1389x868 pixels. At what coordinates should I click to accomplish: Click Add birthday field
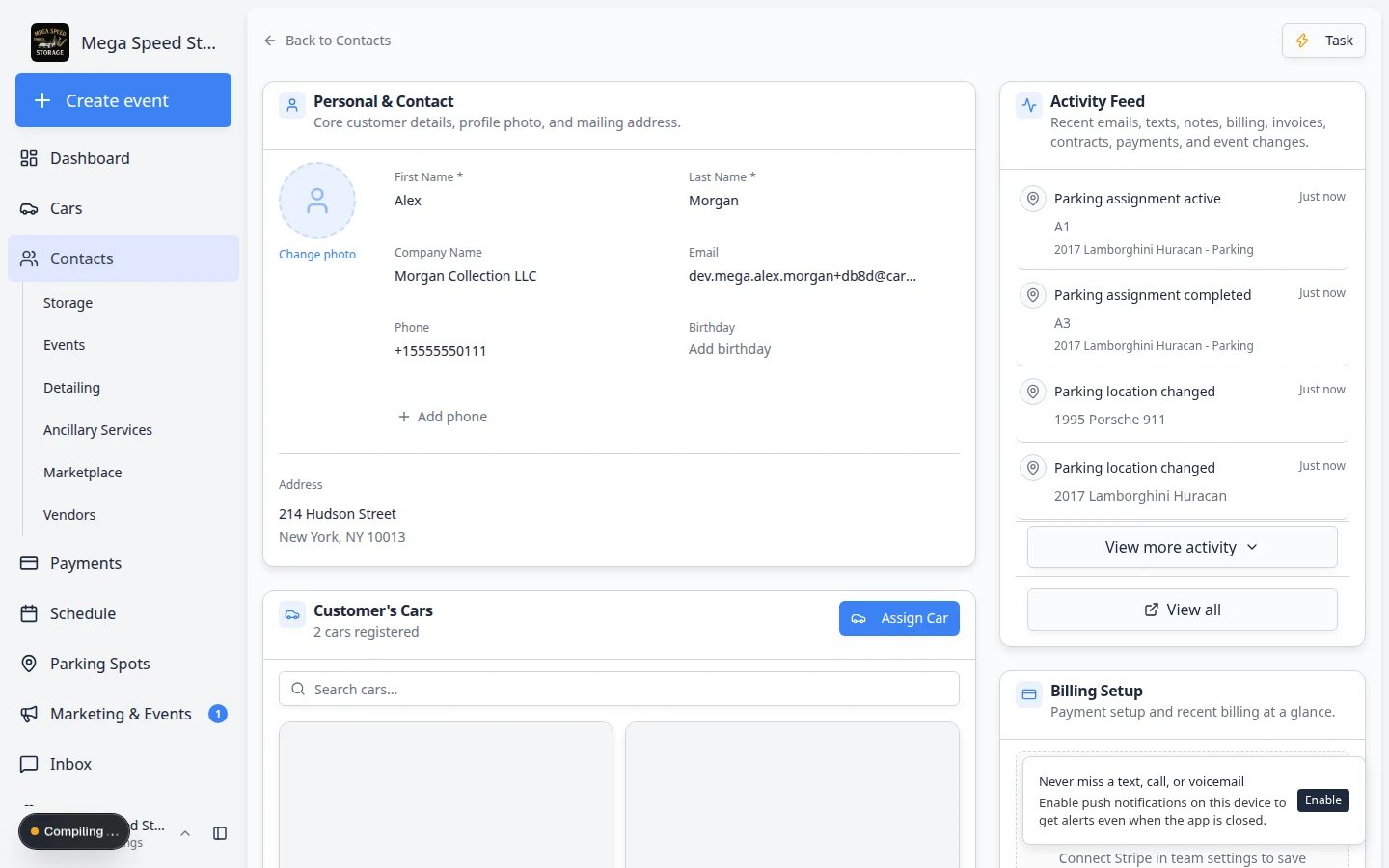coord(729,349)
